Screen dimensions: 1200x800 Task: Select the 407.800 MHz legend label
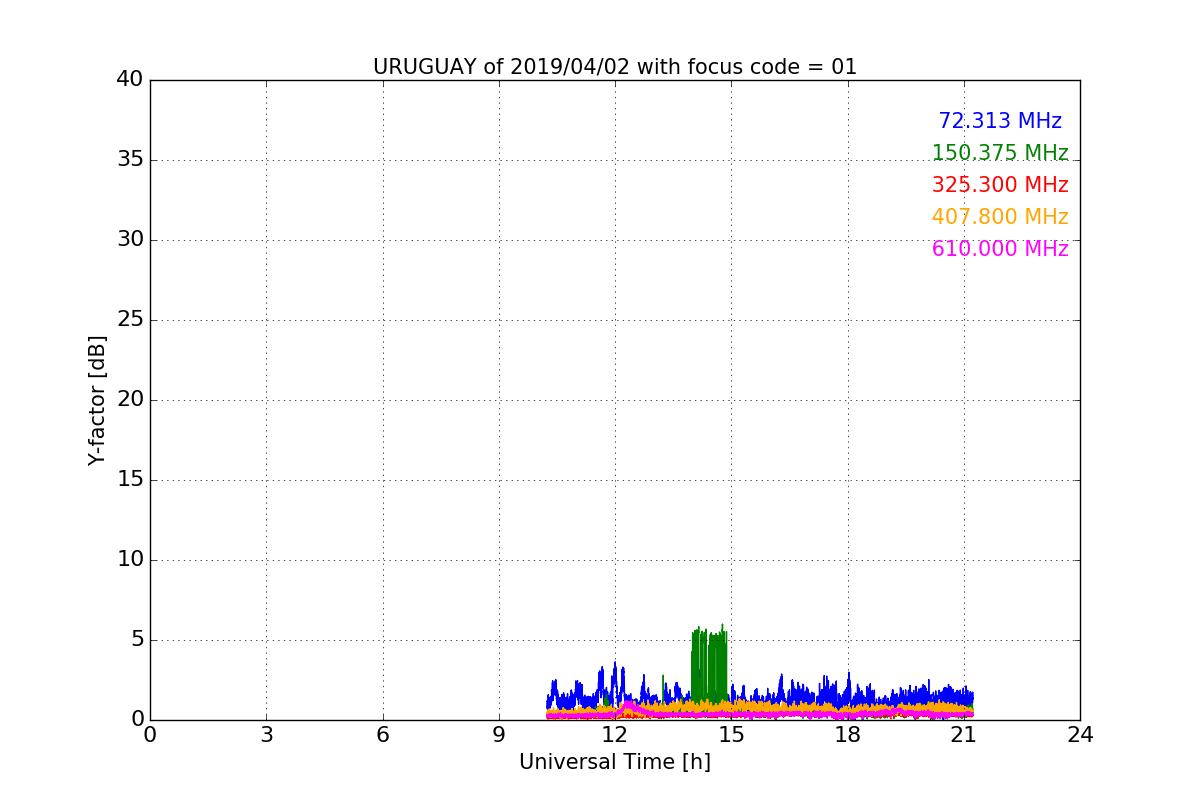point(1000,217)
